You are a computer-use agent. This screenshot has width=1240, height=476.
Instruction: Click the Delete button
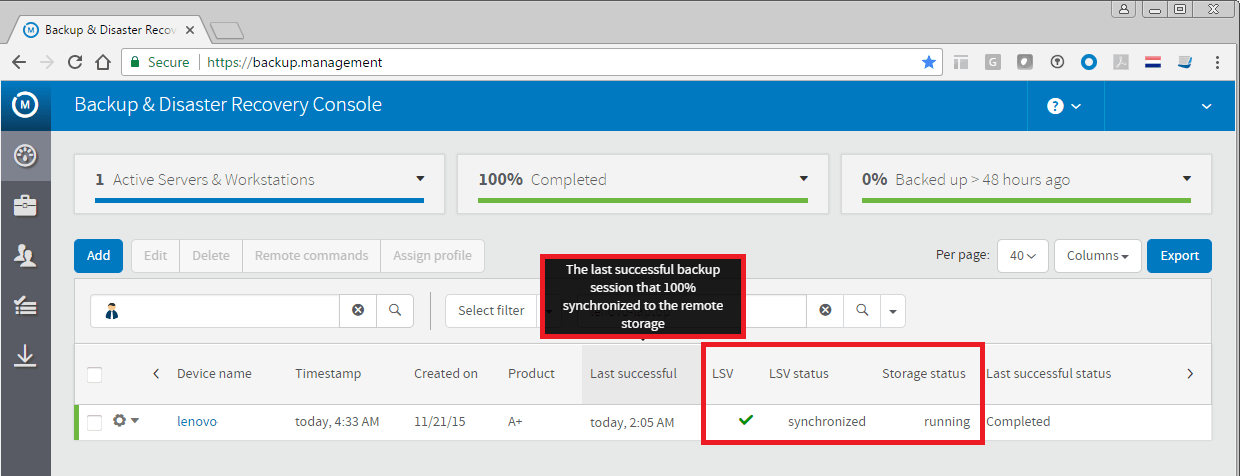click(211, 256)
